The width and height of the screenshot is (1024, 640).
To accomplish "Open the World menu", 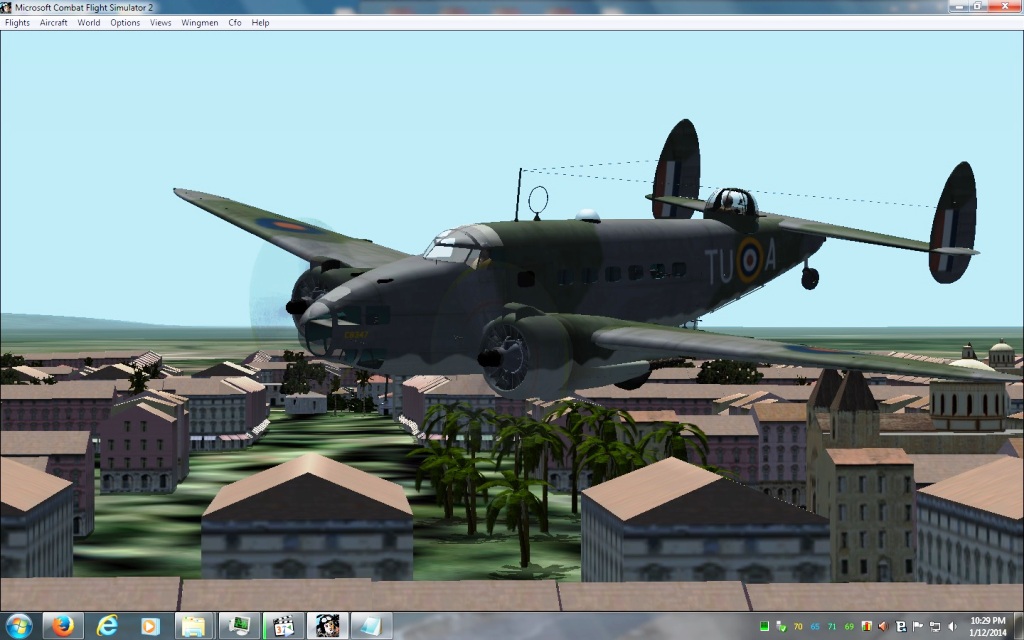I will pyautogui.click(x=89, y=22).
